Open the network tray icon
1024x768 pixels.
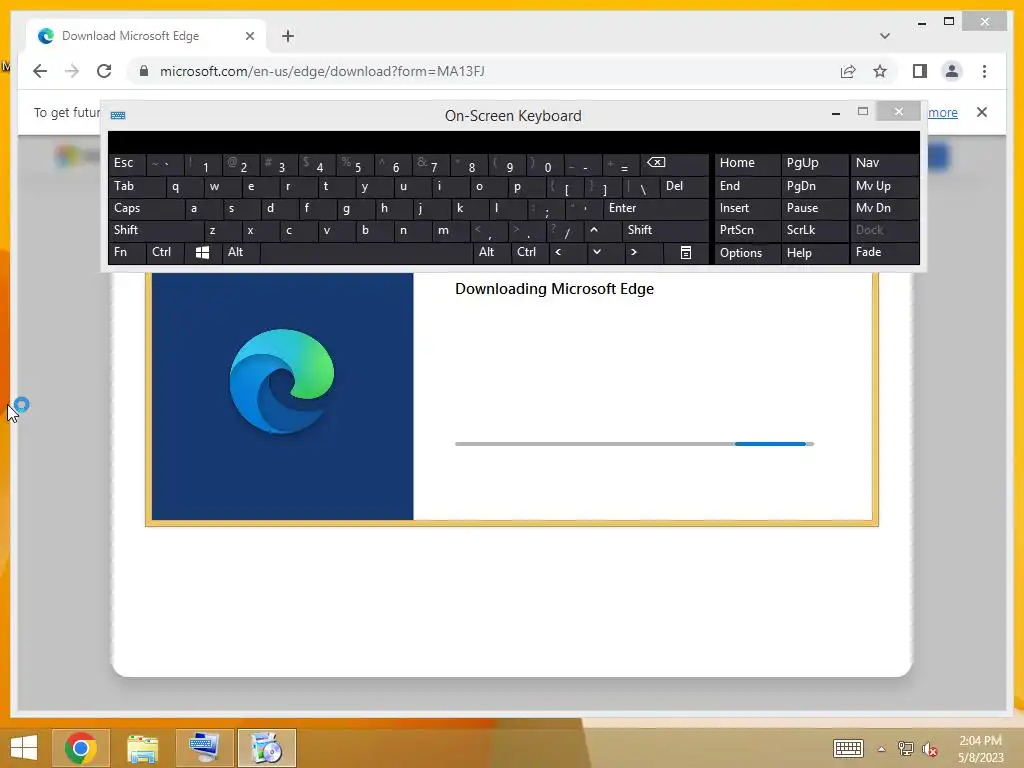click(906, 749)
